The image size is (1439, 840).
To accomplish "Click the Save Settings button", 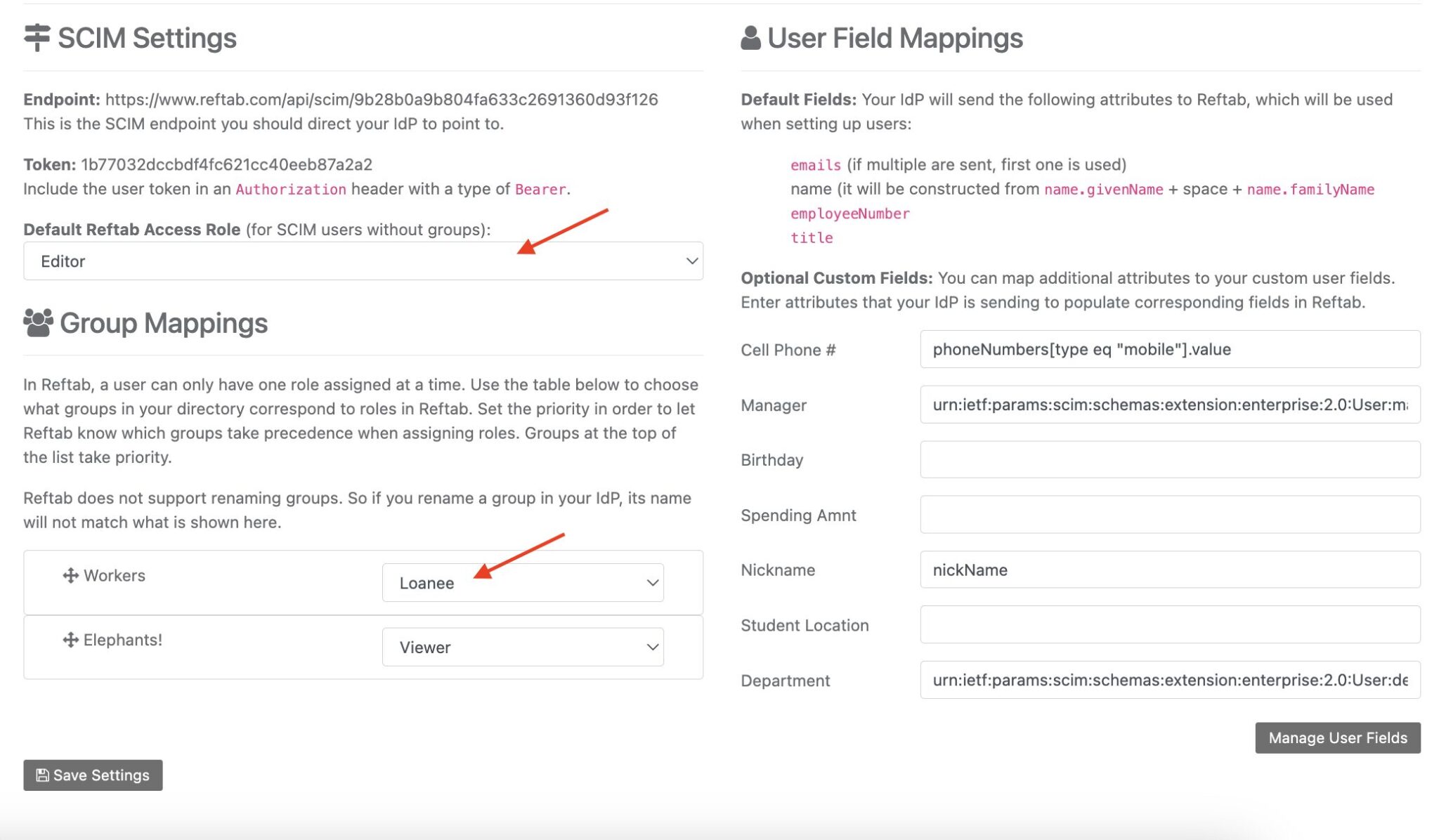I will pos(92,775).
